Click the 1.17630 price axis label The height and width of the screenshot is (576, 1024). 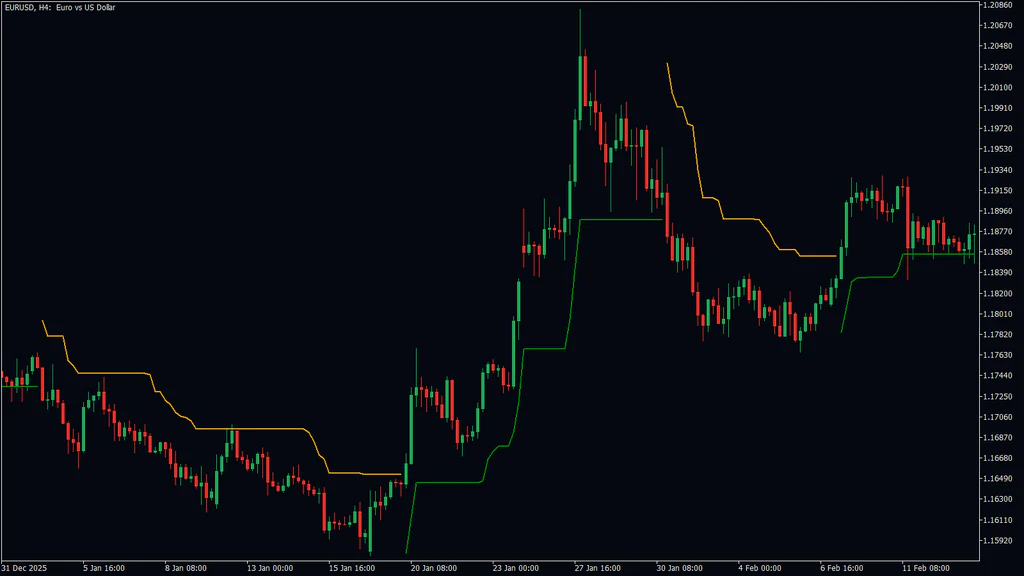(x=998, y=355)
